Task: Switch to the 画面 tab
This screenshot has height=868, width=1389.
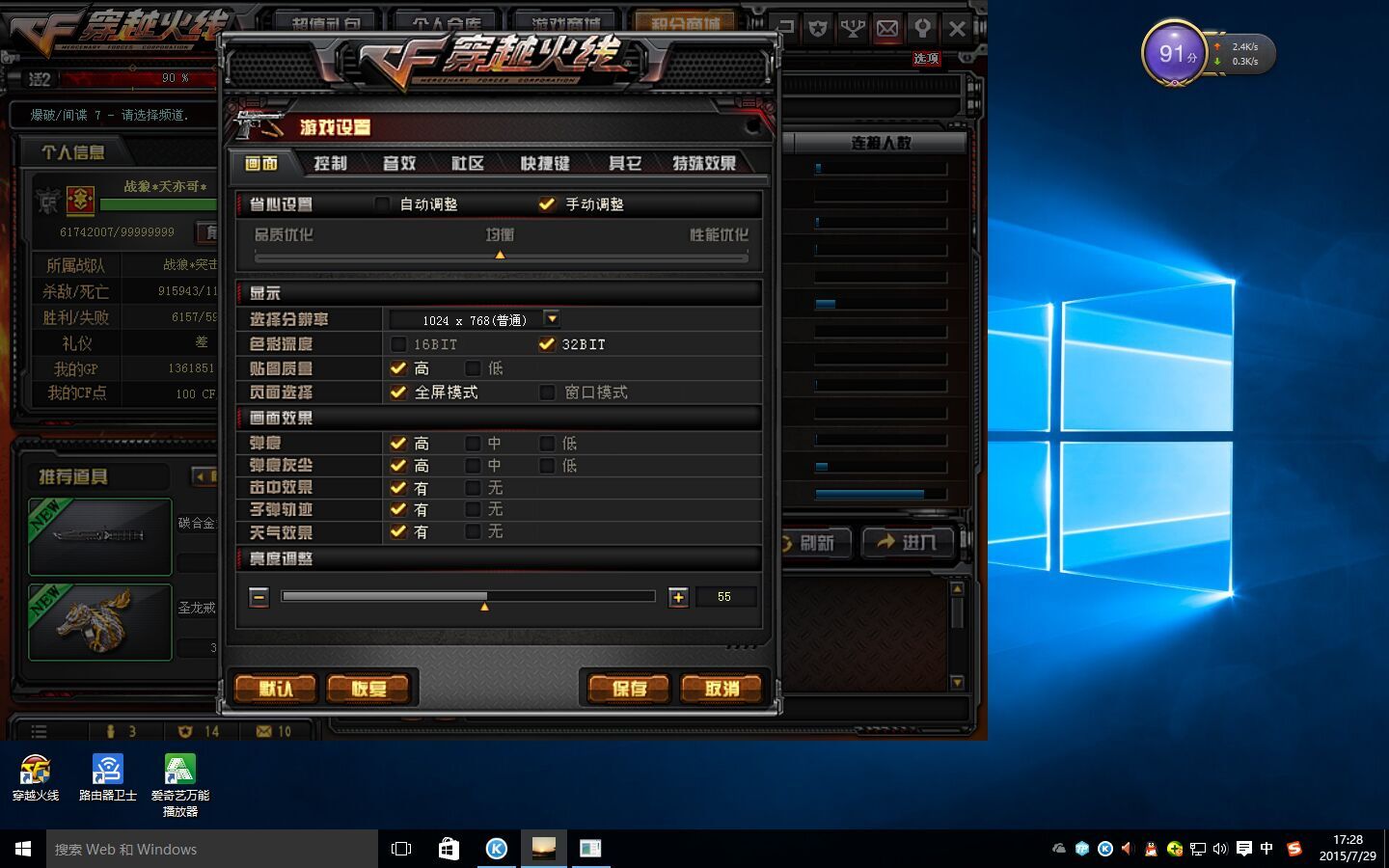Action: [x=260, y=163]
